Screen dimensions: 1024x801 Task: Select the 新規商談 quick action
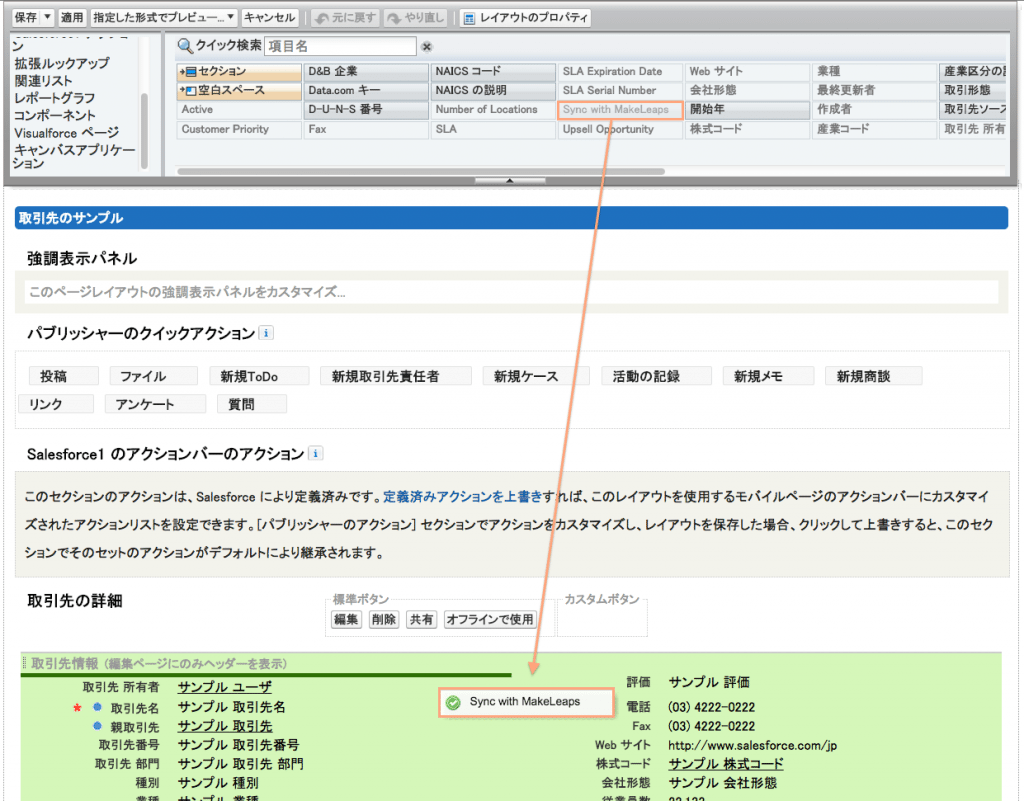pos(874,376)
